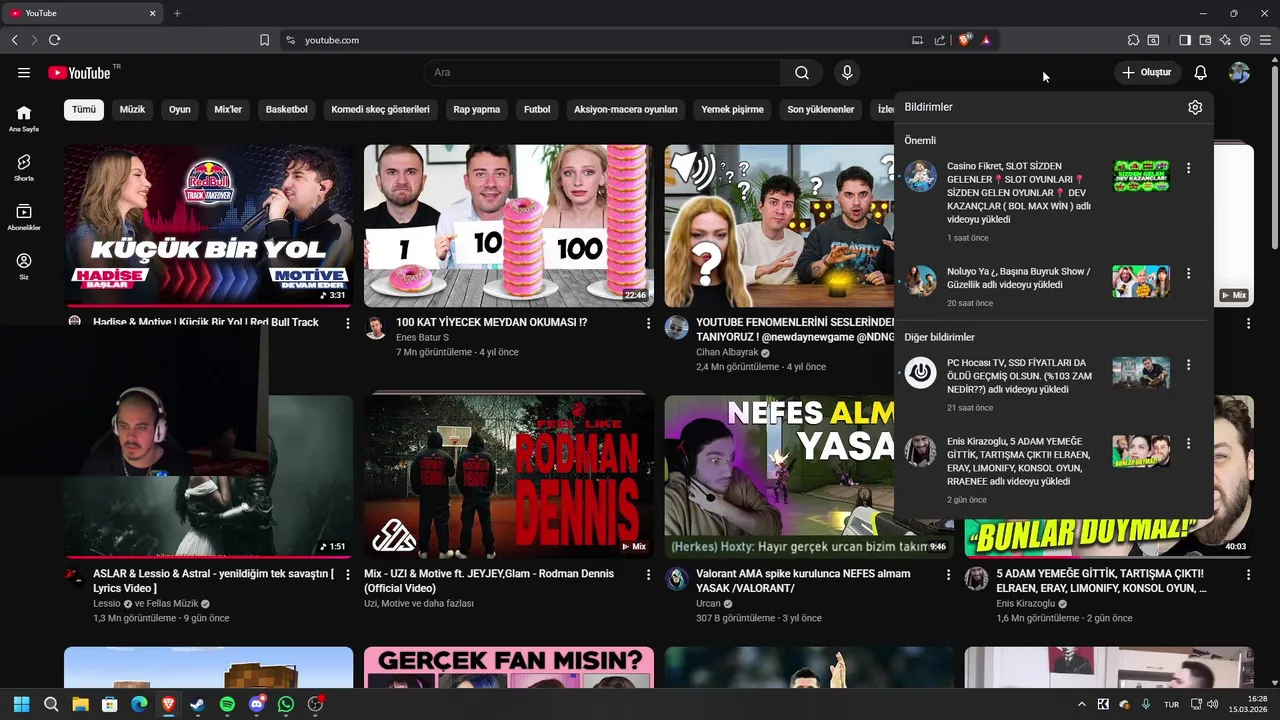This screenshot has width=1280, height=720.
Task: Open the Enes Batur S channel link
Action: click(x=422, y=338)
